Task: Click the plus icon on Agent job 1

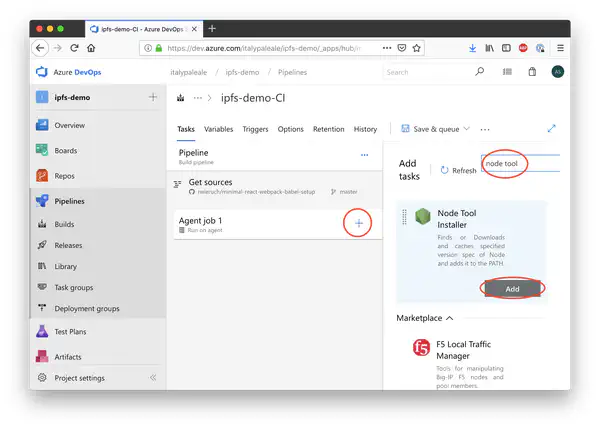Action: (x=358, y=224)
